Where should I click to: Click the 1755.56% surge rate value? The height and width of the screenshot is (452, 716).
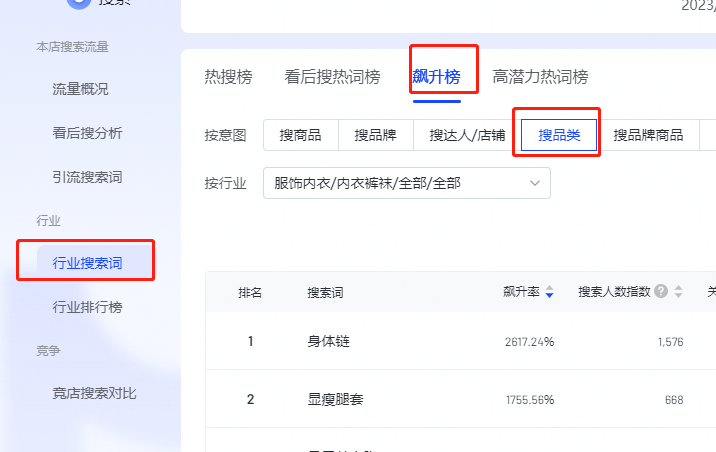[x=530, y=400]
